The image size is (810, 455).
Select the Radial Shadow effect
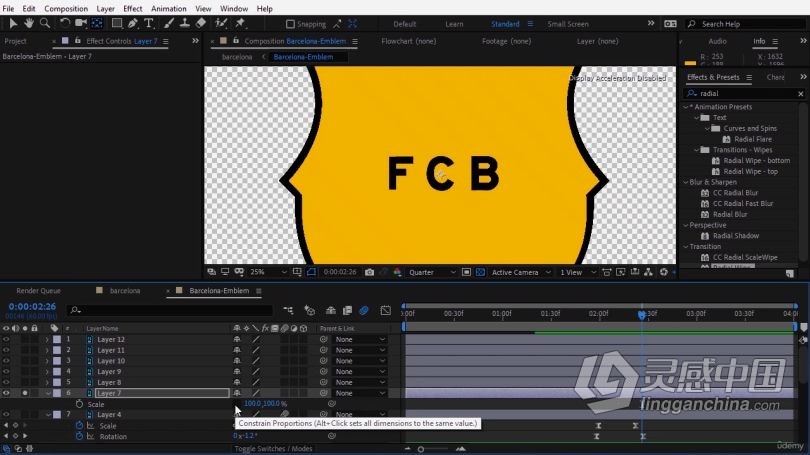736,236
